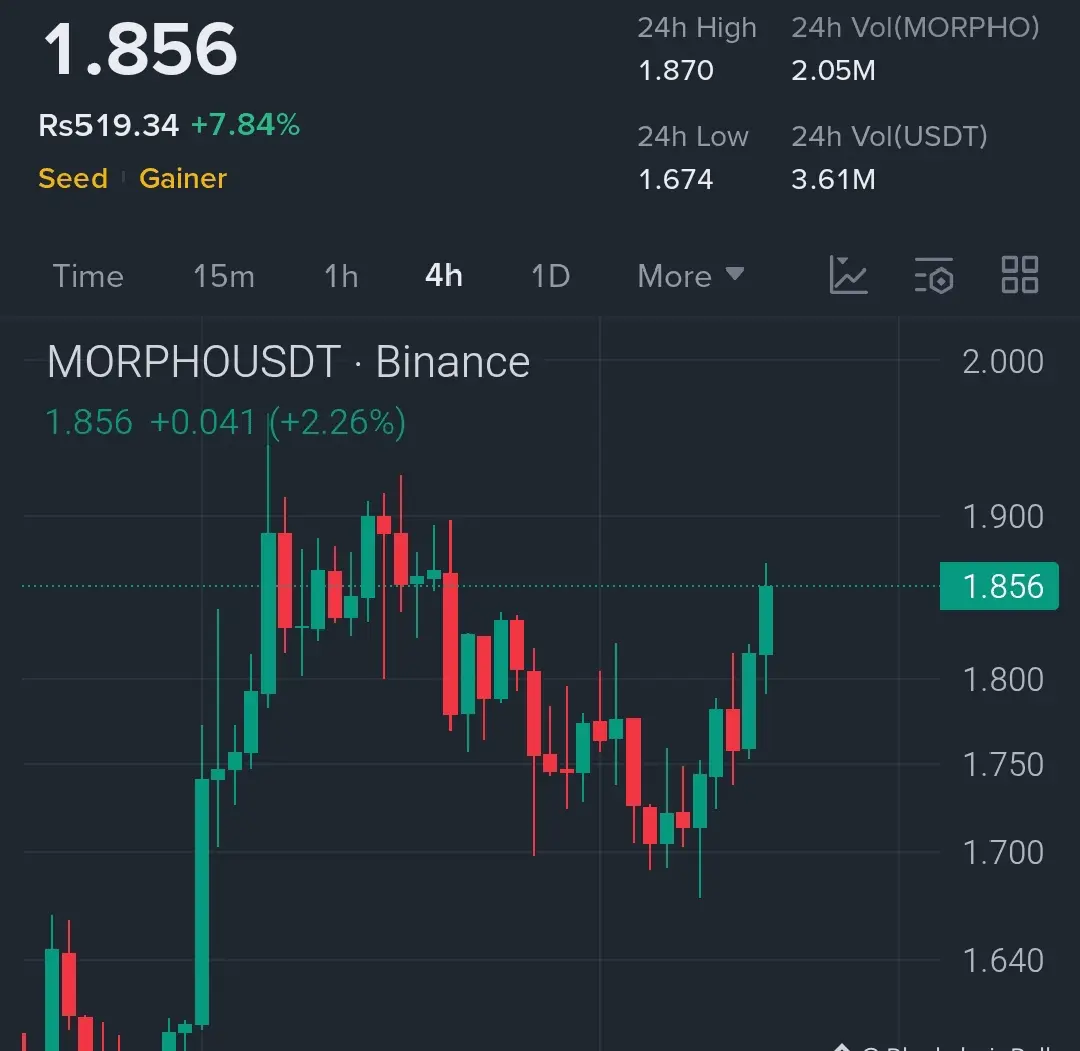1080x1051 pixels.
Task: Open the chart settings icon
Action: (x=934, y=275)
